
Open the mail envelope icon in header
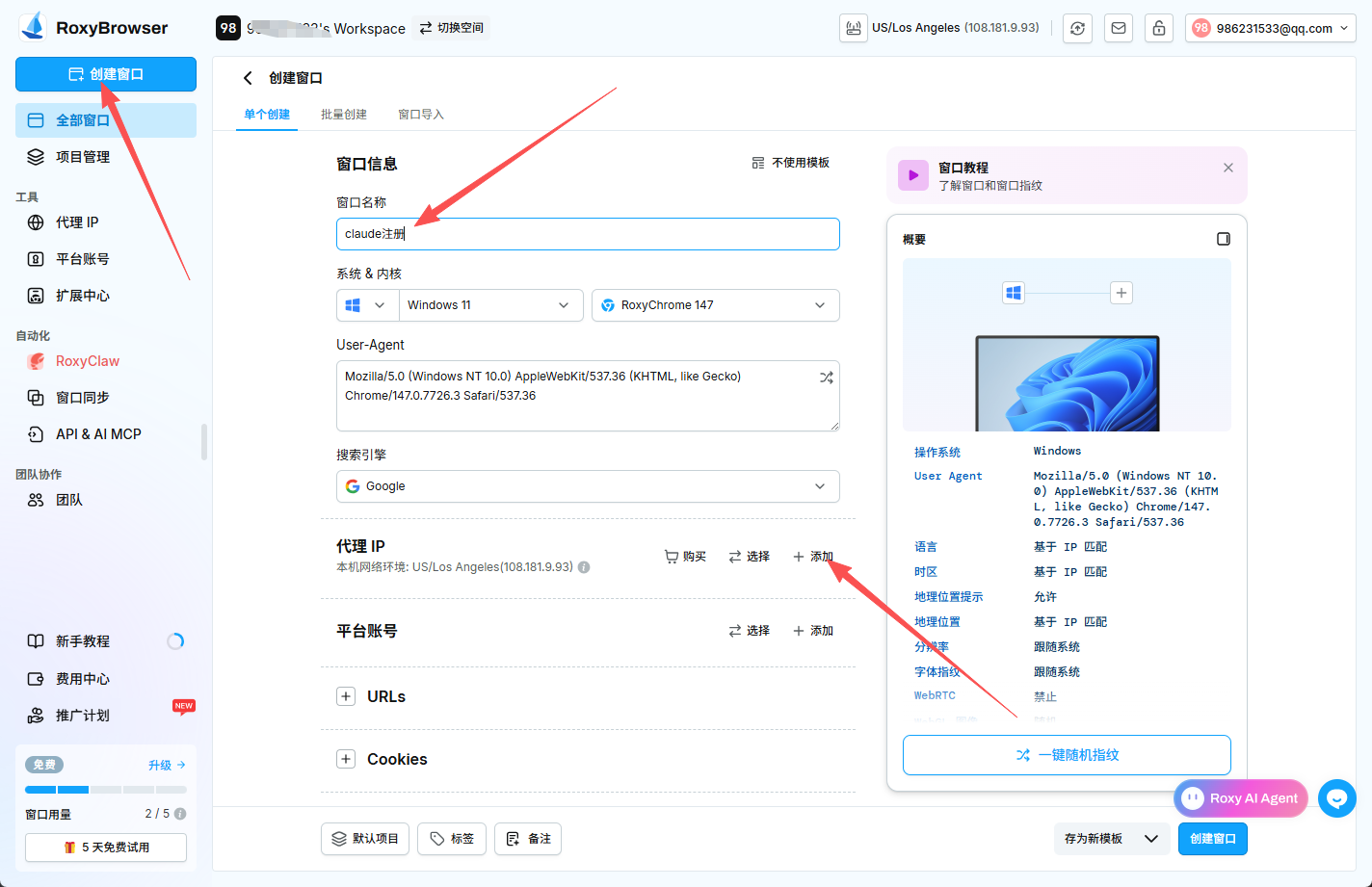tap(1119, 28)
